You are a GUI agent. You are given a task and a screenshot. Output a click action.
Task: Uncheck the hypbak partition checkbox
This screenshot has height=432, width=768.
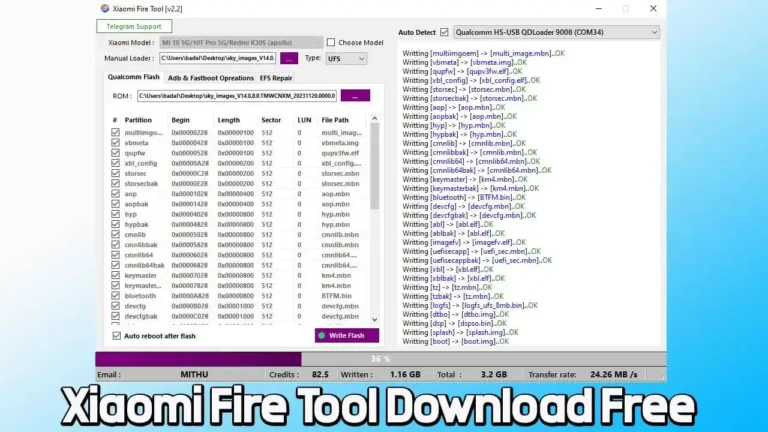coord(115,224)
